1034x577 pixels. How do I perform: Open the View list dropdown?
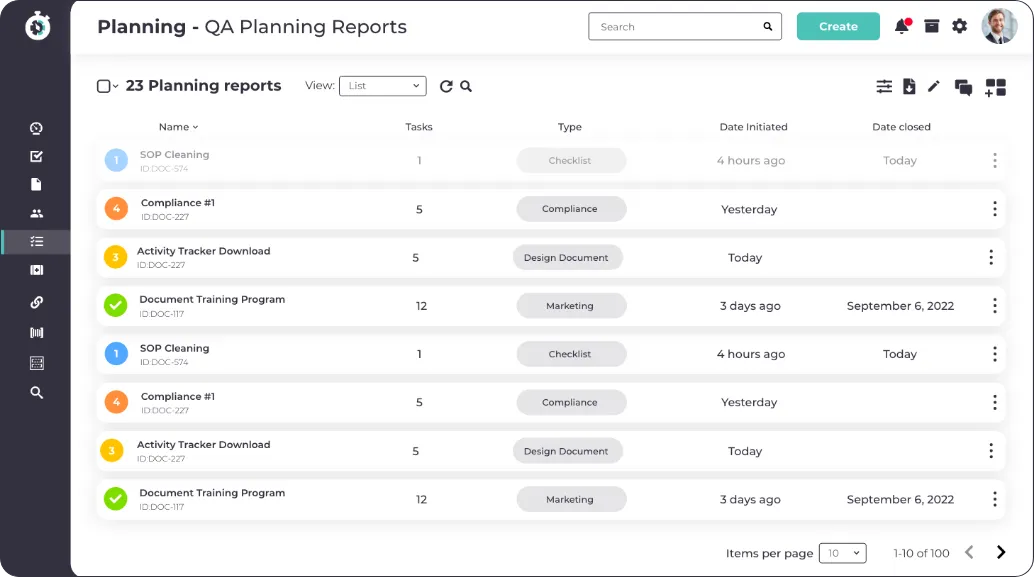(382, 86)
